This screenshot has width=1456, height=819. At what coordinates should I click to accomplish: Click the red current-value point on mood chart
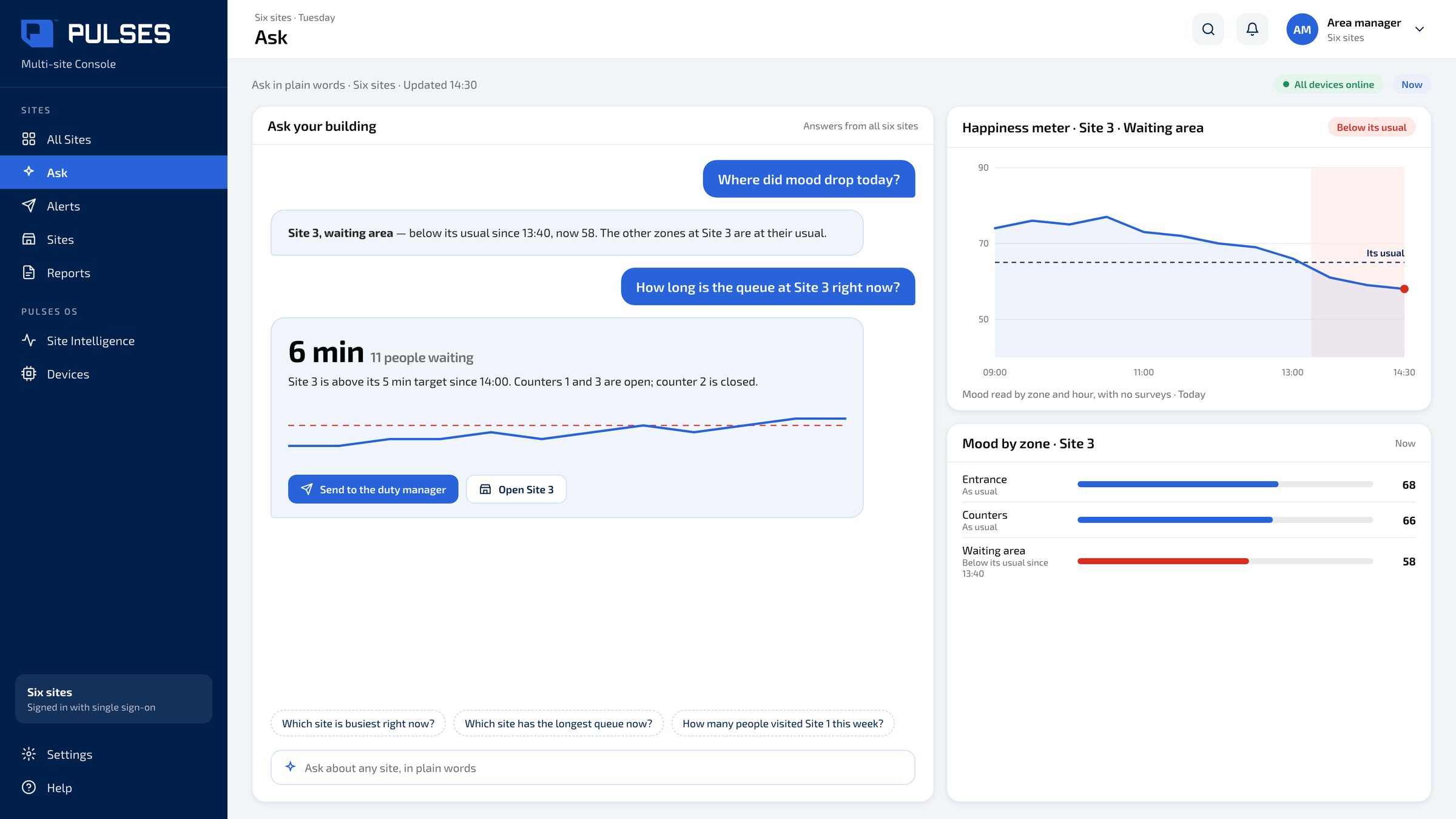coord(1404,289)
